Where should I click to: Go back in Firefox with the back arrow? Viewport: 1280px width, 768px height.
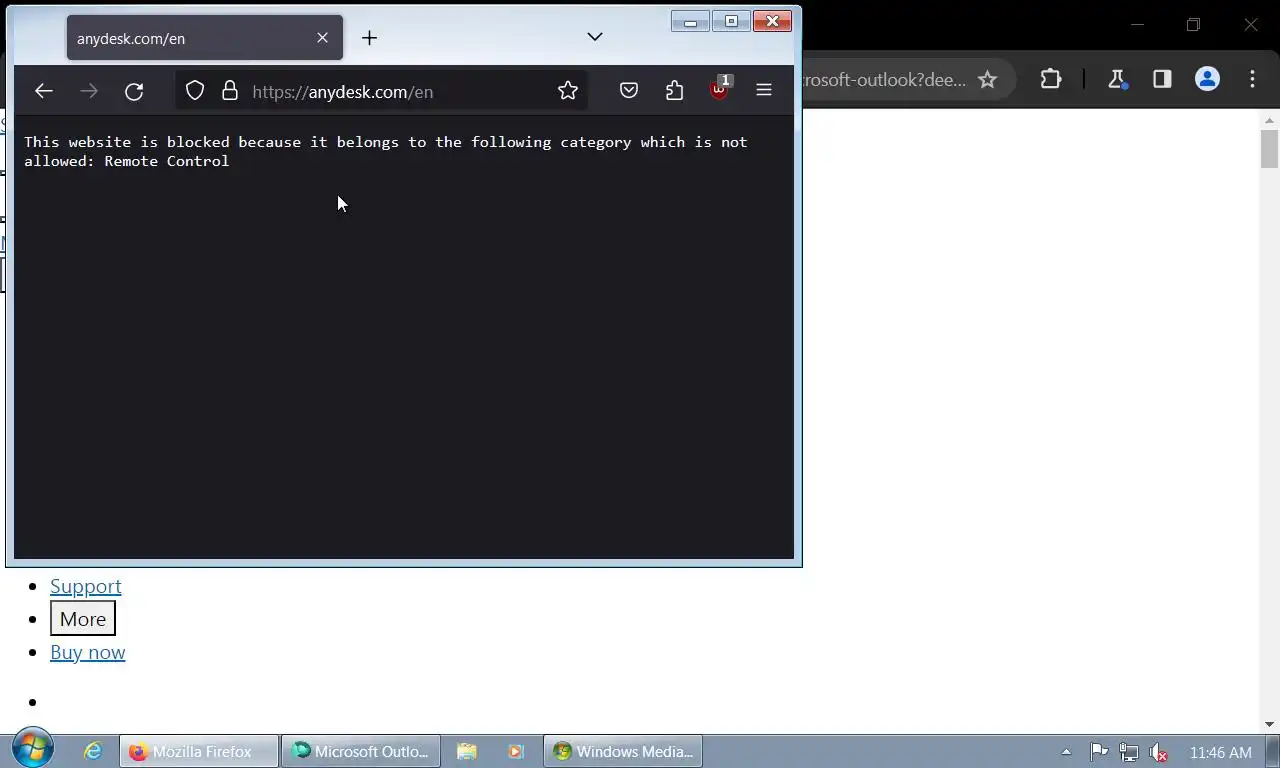43,91
